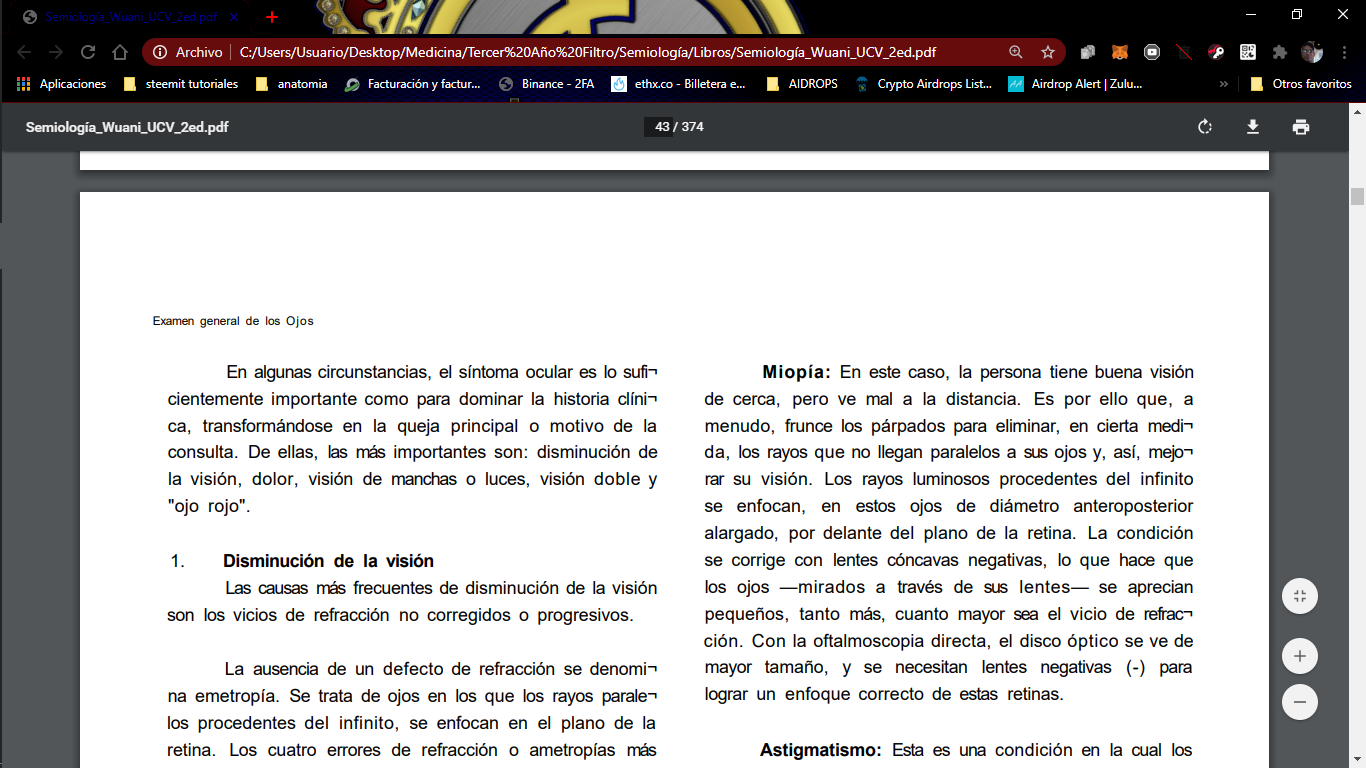Open the QR code extension
This screenshot has width=1366, height=768.
(x=1247, y=52)
